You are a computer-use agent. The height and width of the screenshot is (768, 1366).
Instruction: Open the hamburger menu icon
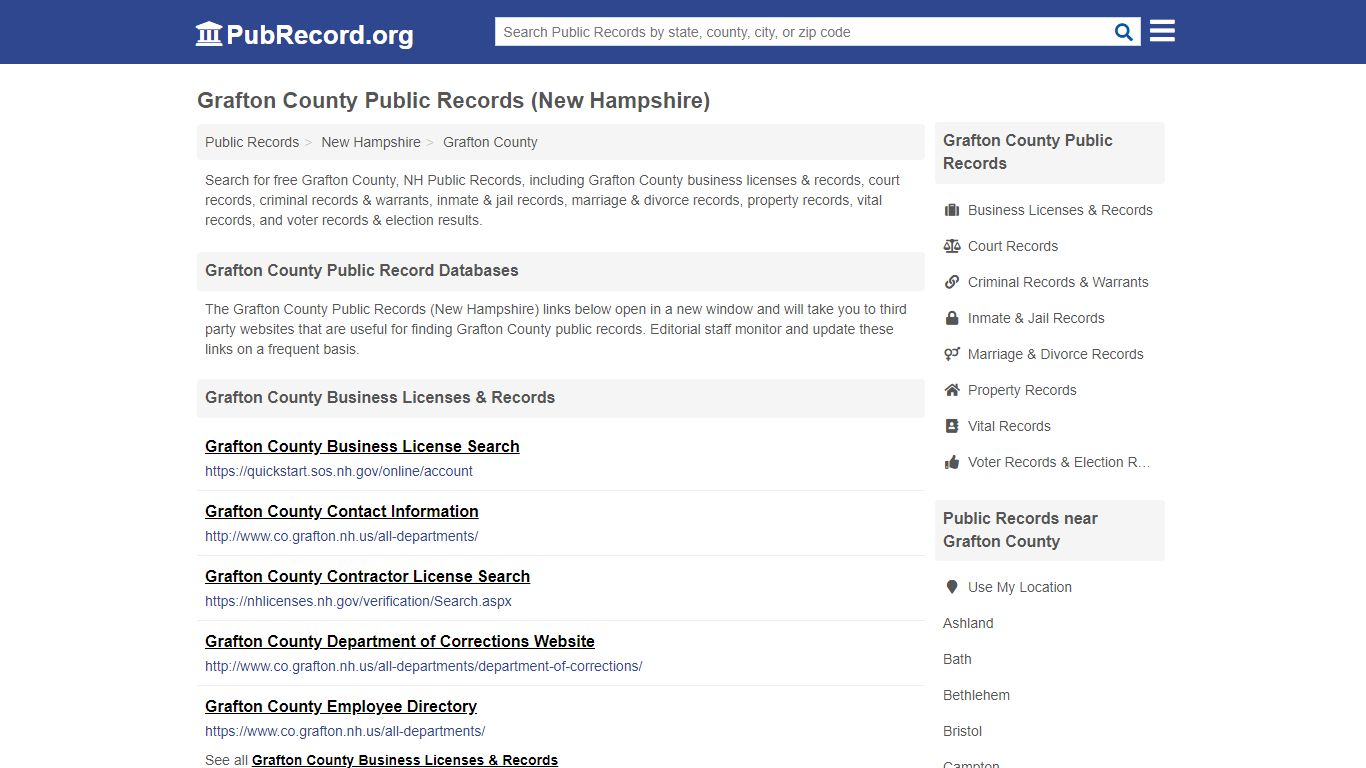(x=1162, y=31)
